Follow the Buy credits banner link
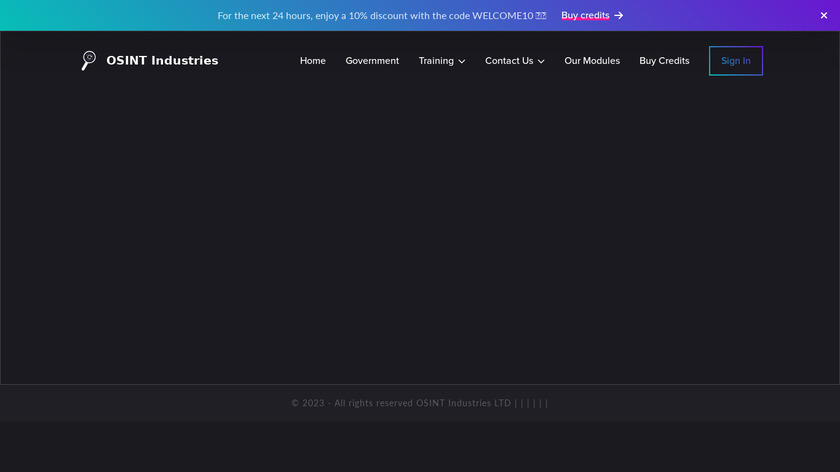This screenshot has width=840, height=472. click(585, 16)
